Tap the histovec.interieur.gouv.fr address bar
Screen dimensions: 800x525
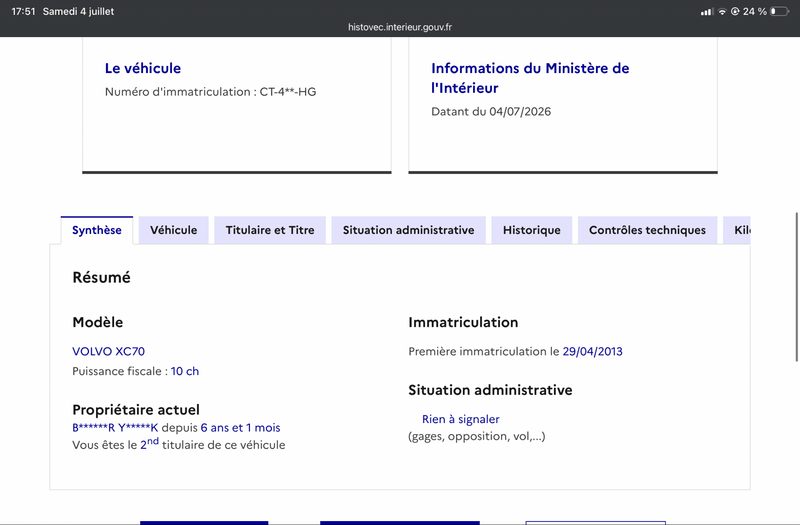pyautogui.click(x=400, y=27)
